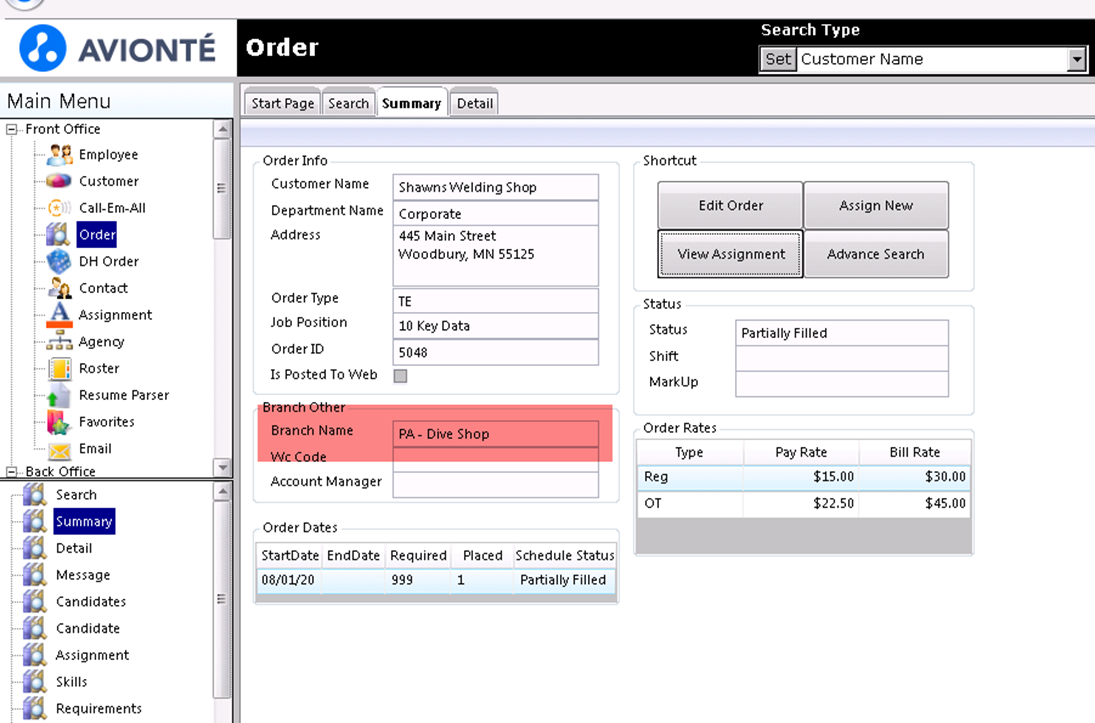Click the icon beside Skills
The height and width of the screenshot is (723, 1095).
[34, 682]
